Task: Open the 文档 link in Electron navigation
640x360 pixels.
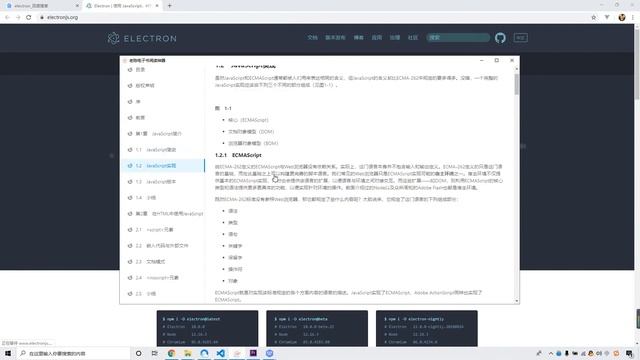Action: pyautogui.click(x=313, y=38)
